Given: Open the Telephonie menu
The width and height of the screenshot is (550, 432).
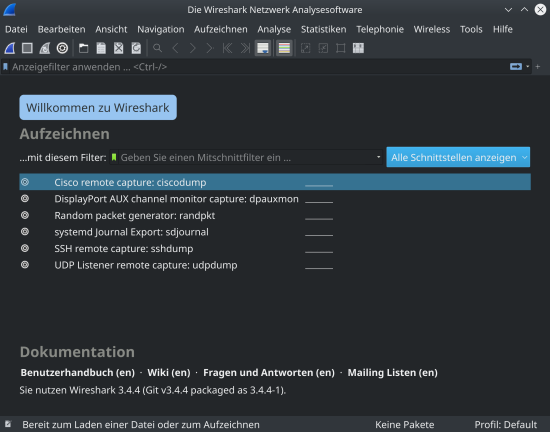Looking at the screenshot, I should click(x=380, y=29).
